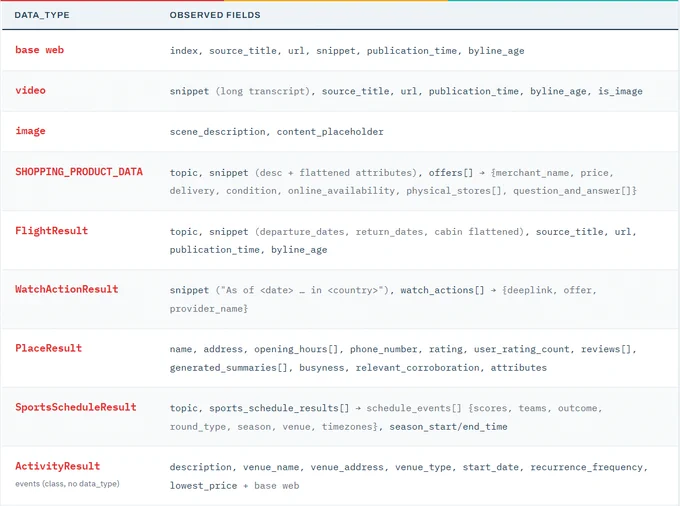Image resolution: width=680 pixels, height=506 pixels.
Task: Click 'relevant_corroboration' in PlaceResult row
Action: (x=418, y=368)
